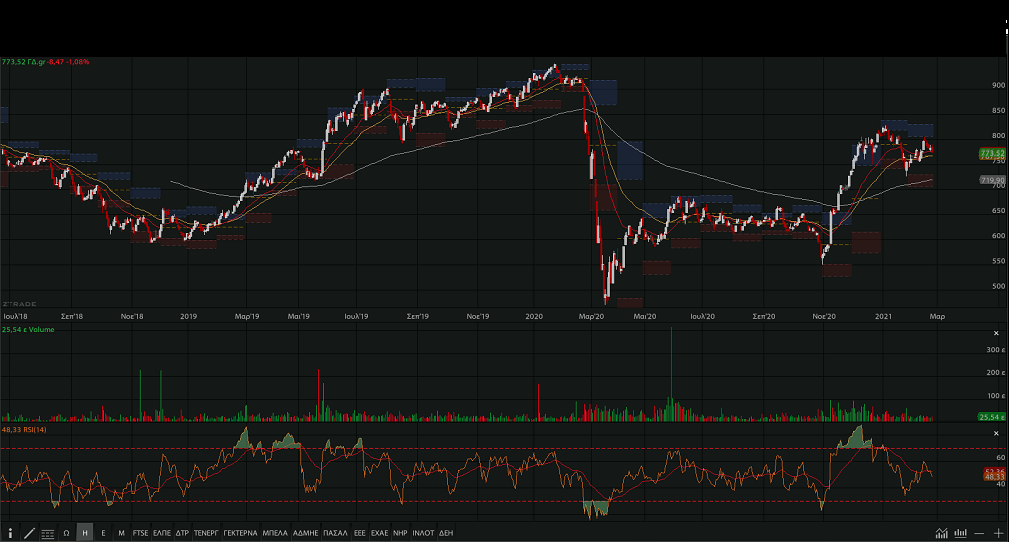Select the line drawing tool
1009x542 pixels.
[29, 533]
